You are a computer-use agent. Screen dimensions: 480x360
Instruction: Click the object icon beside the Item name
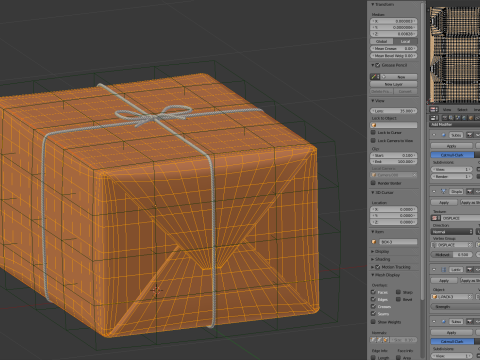[x=374, y=242]
